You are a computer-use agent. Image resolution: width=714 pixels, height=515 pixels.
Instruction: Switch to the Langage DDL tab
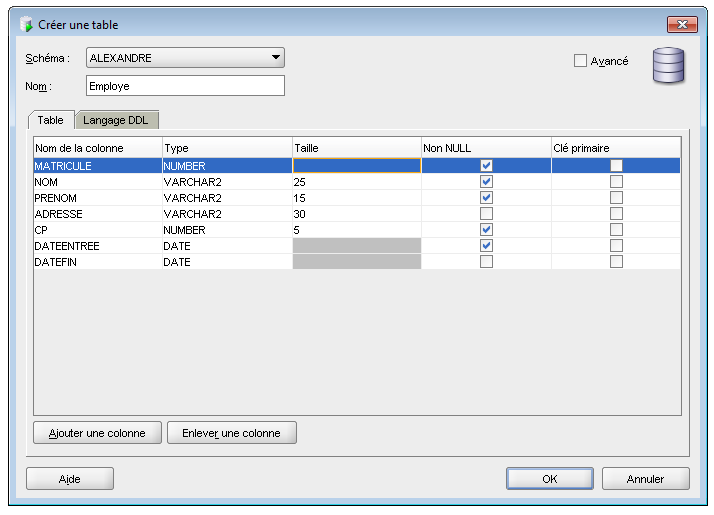coord(117,120)
